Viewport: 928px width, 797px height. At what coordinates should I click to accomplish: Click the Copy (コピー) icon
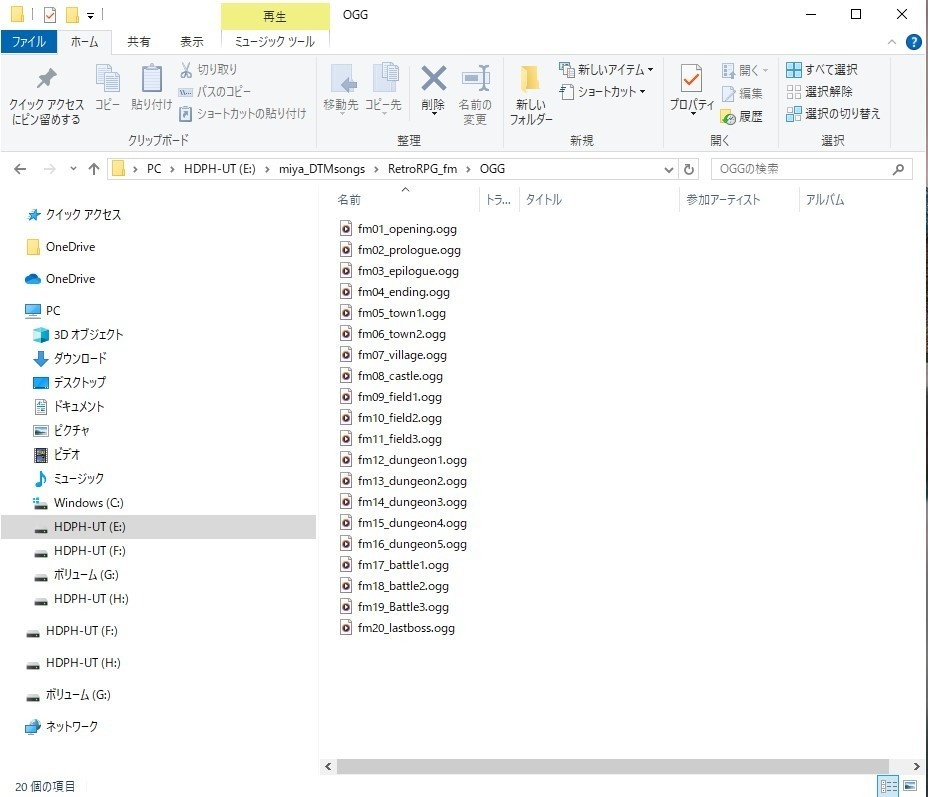point(107,85)
